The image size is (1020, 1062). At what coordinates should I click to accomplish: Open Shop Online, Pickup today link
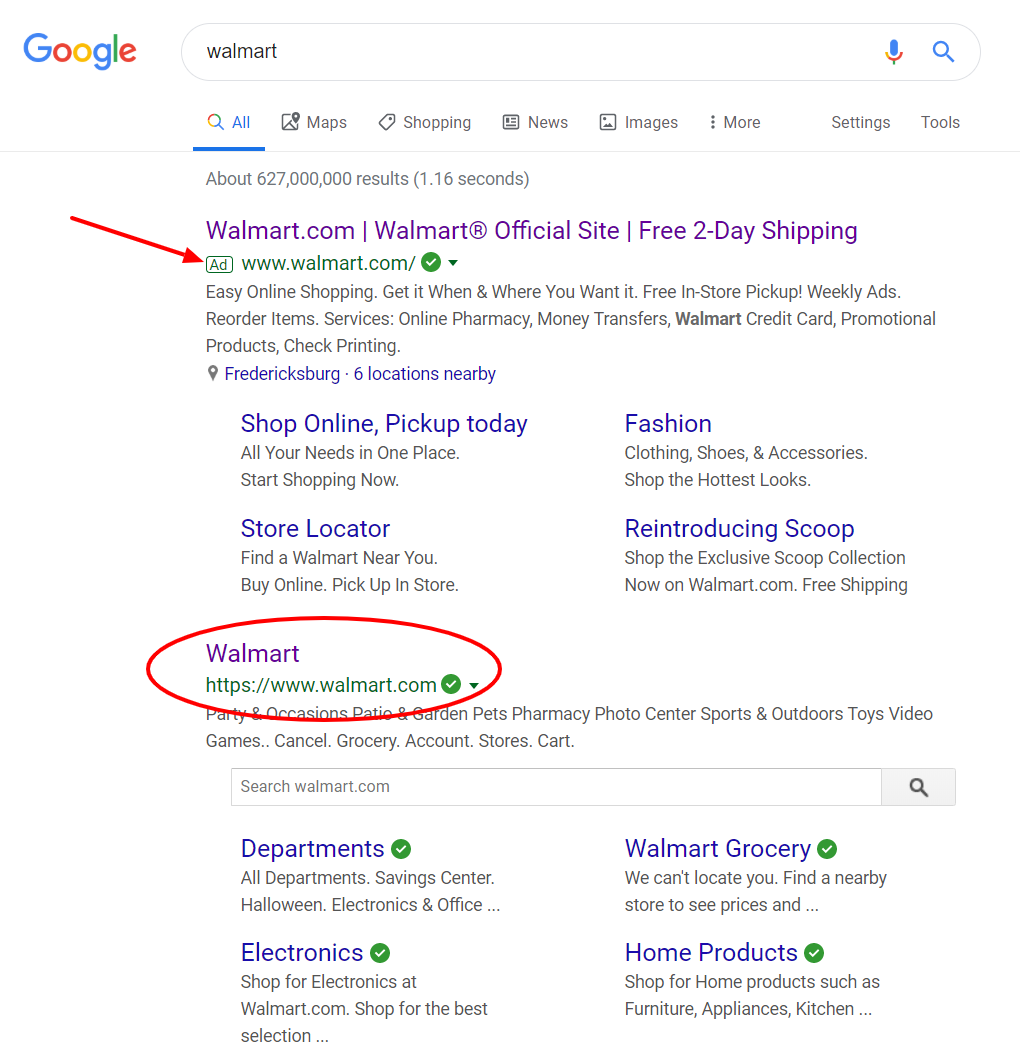384,424
